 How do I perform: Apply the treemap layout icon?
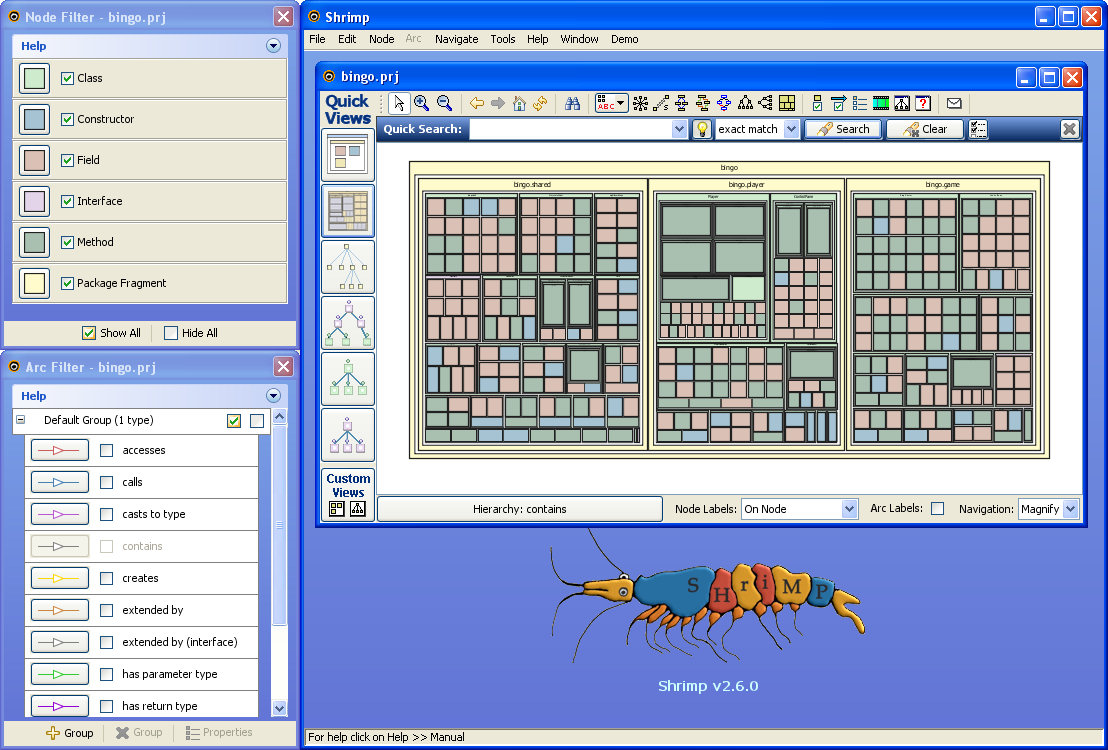point(787,103)
